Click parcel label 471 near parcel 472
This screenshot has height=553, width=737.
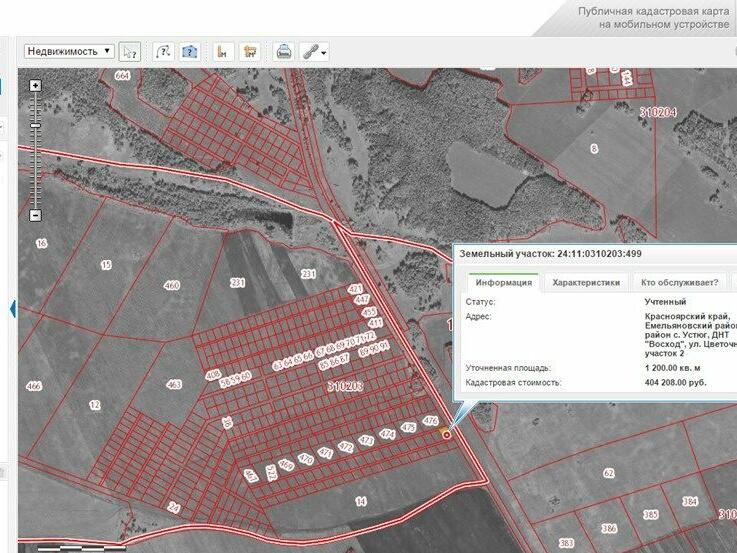325,452
